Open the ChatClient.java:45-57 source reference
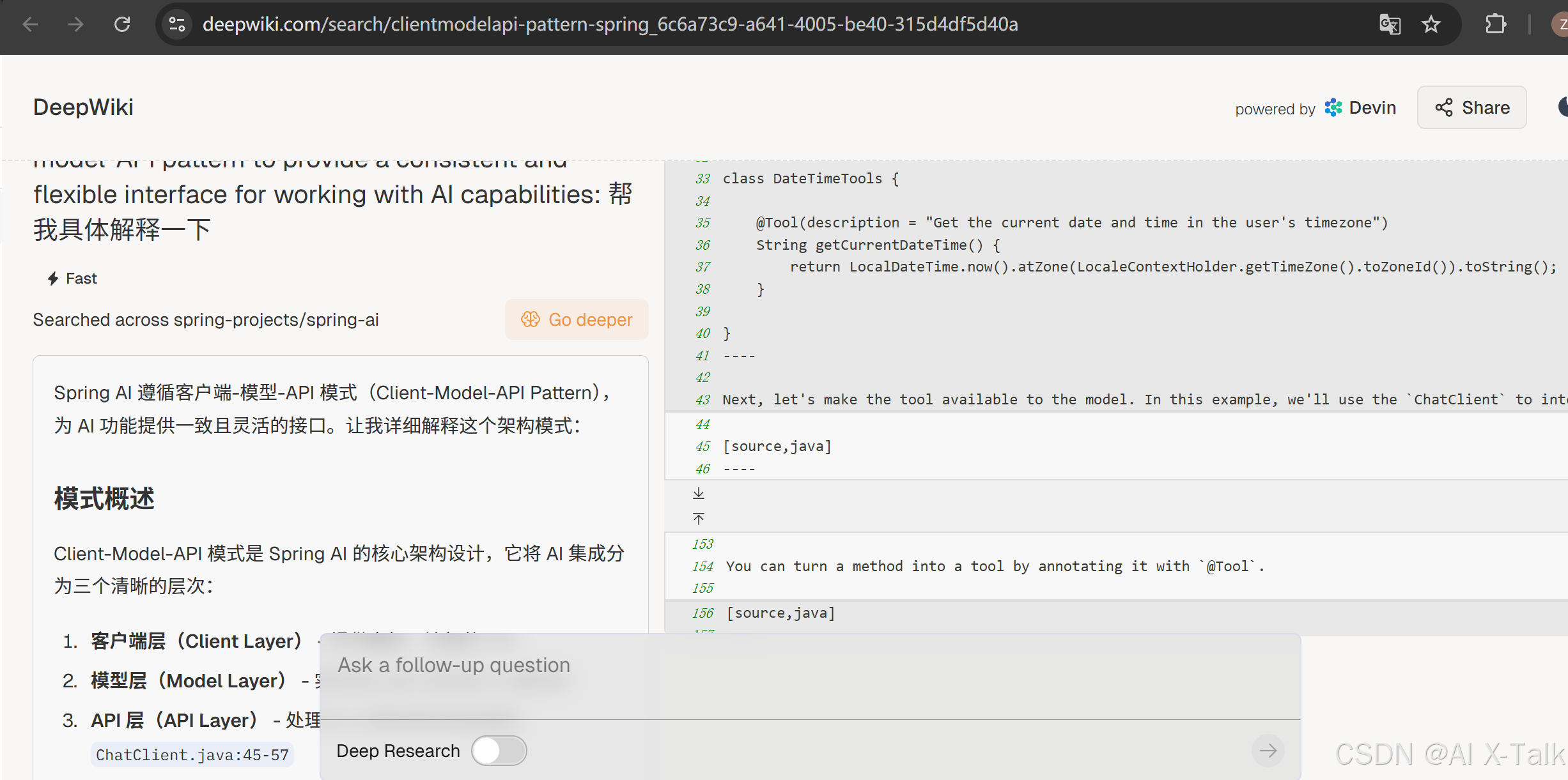 (x=192, y=755)
